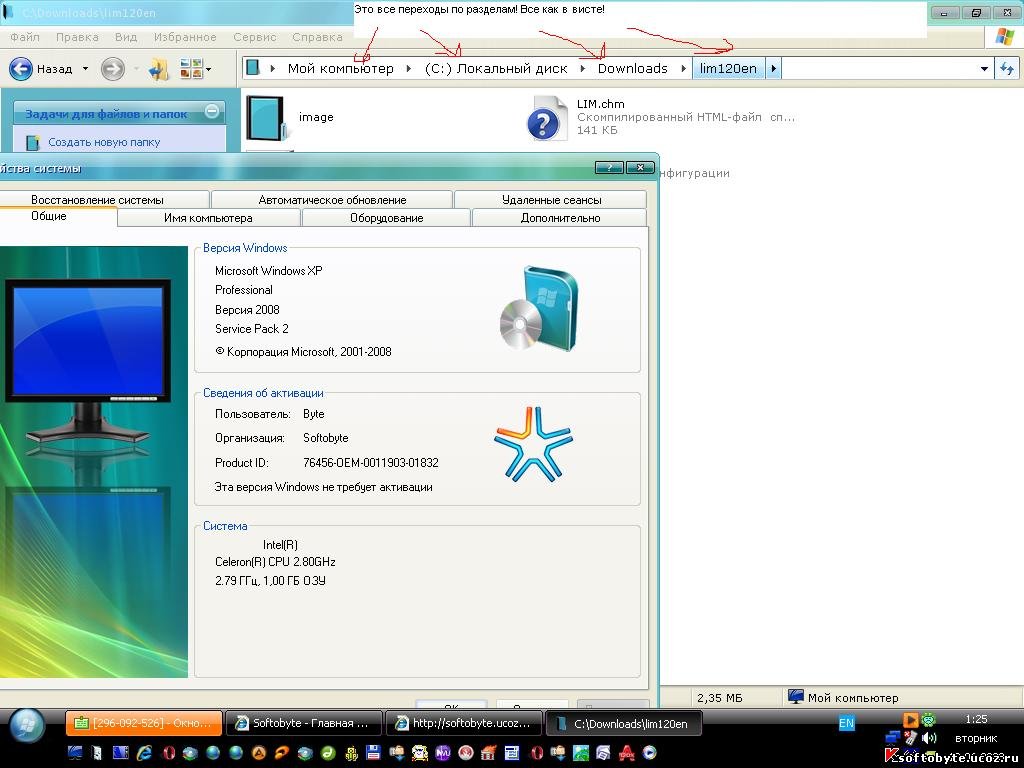The width and height of the screenshot is (1024, 768).
Task: Launch Internet Explorer from quick launch
Action: coord(144,753)
